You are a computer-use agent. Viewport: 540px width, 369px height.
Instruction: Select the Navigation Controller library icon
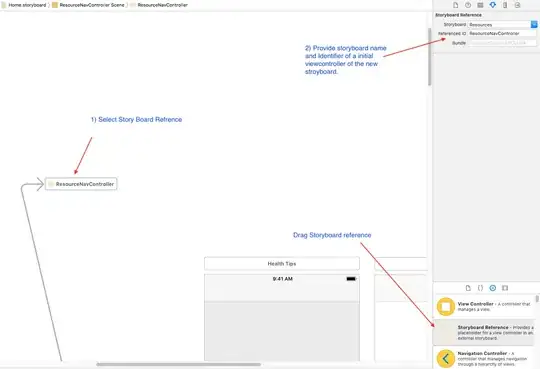446,358
